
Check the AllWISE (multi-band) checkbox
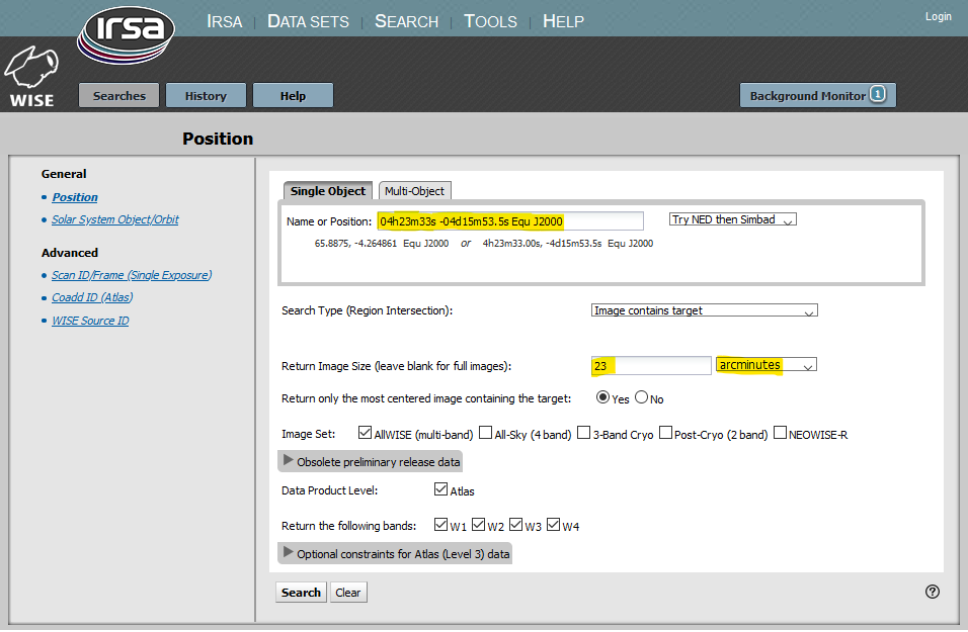coord(365,433)
